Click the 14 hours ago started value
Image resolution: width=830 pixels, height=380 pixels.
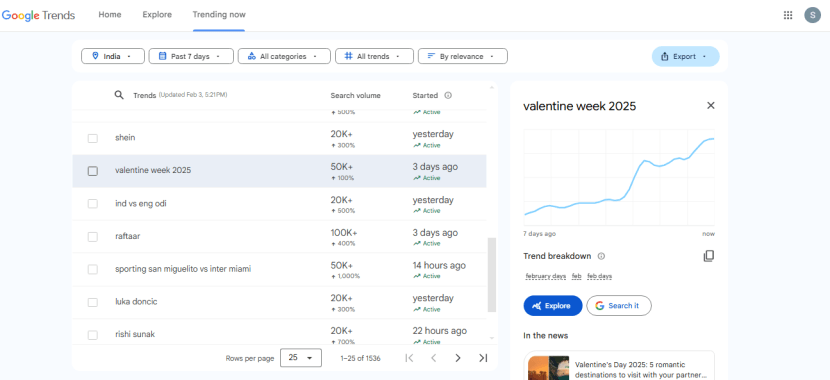[439, 265]
